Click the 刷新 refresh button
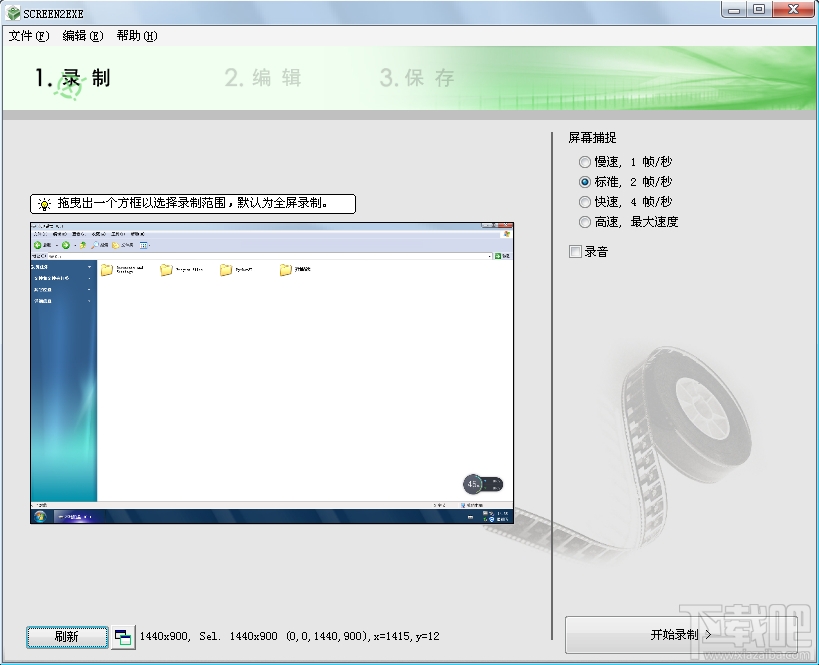 tap(66, 637)
